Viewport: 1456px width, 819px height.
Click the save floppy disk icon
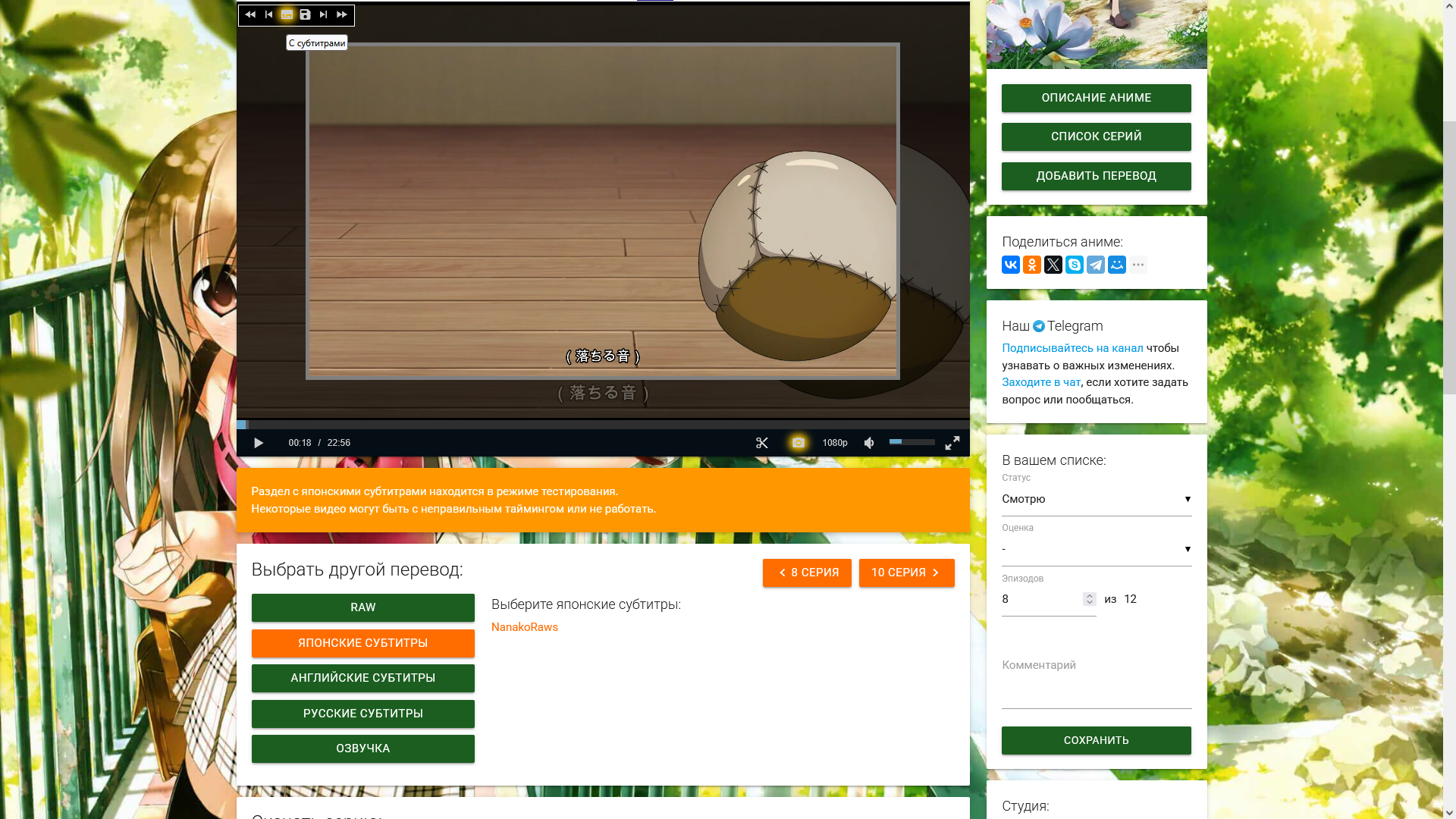(x=305, y=14)
